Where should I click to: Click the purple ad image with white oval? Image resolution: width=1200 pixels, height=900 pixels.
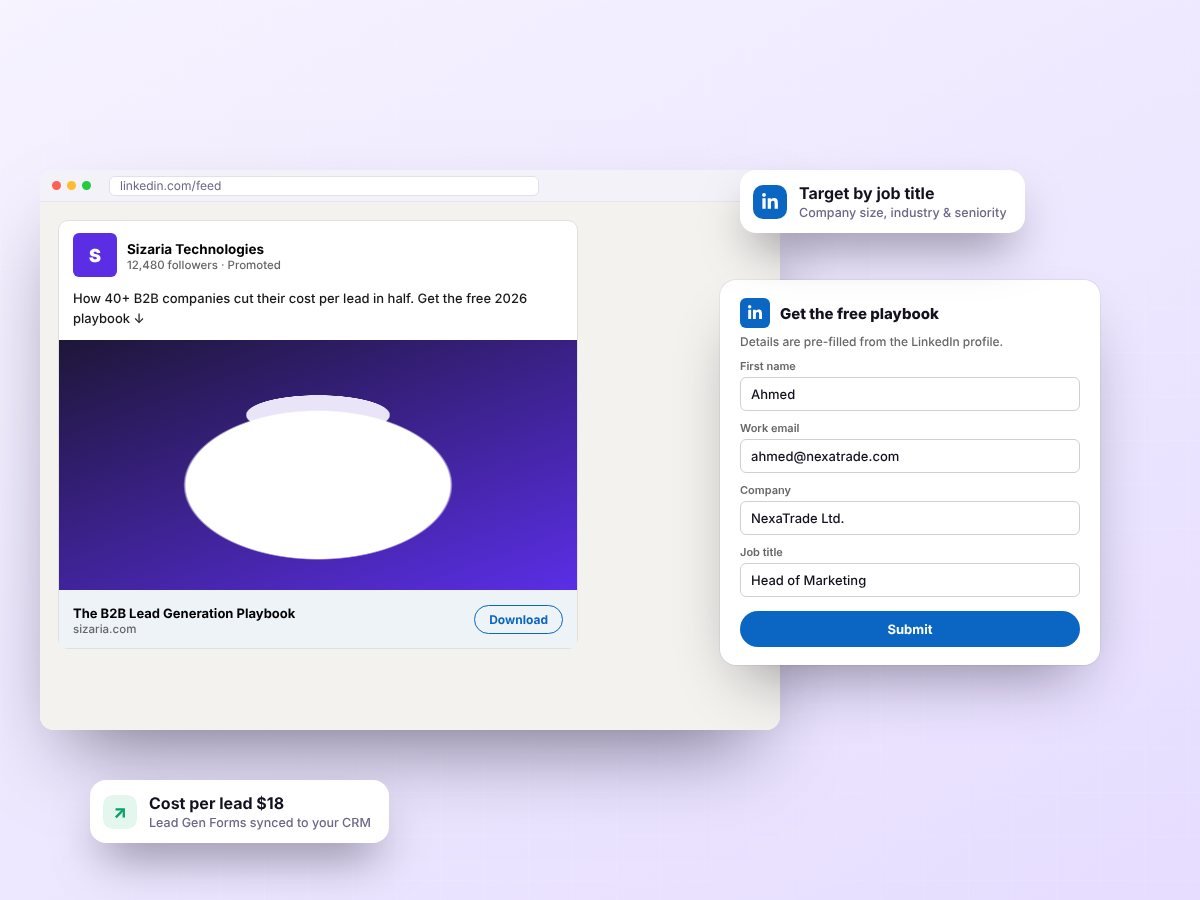coord(318,465)
